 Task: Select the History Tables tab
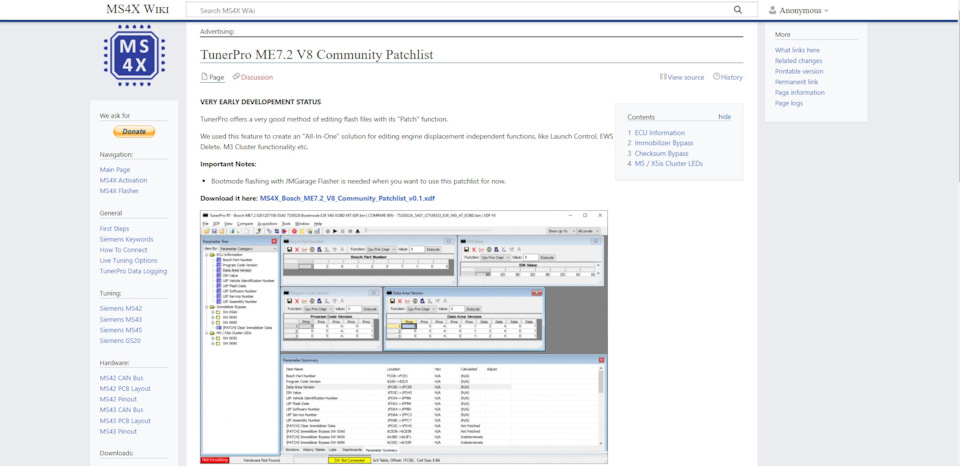tap(314, 449)
